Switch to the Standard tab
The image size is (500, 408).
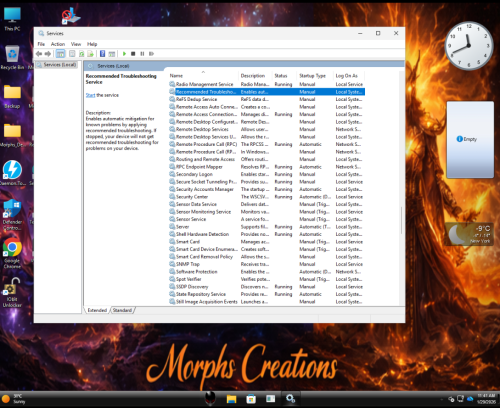coord(122,310)
